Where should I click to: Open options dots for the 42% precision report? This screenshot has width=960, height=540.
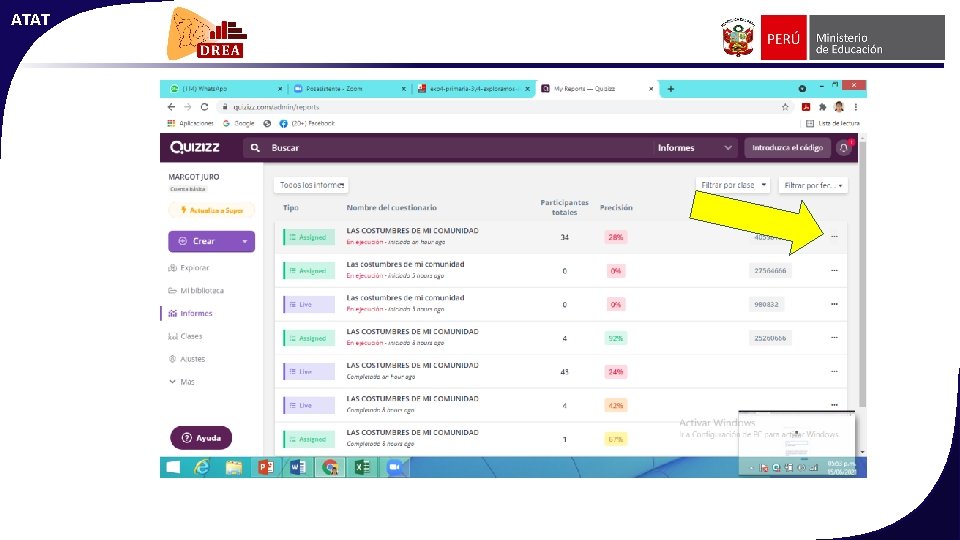(834, 405)
